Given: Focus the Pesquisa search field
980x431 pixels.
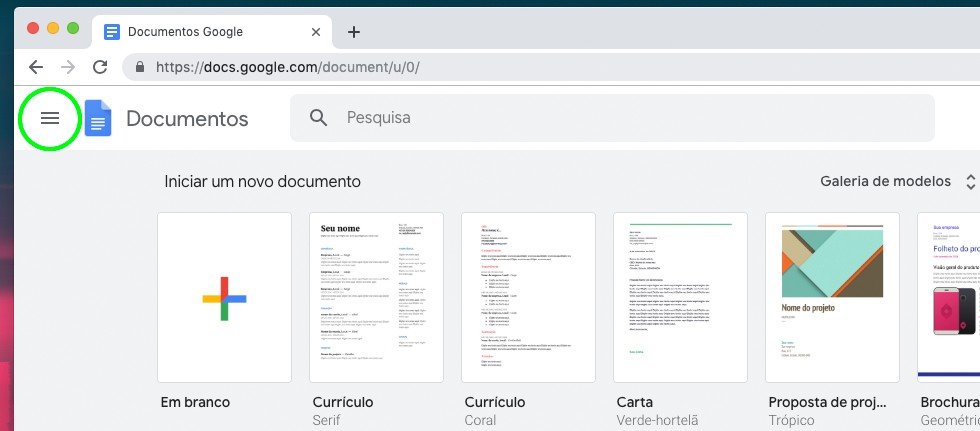Looking at the screenshot, I should [612, 117].
